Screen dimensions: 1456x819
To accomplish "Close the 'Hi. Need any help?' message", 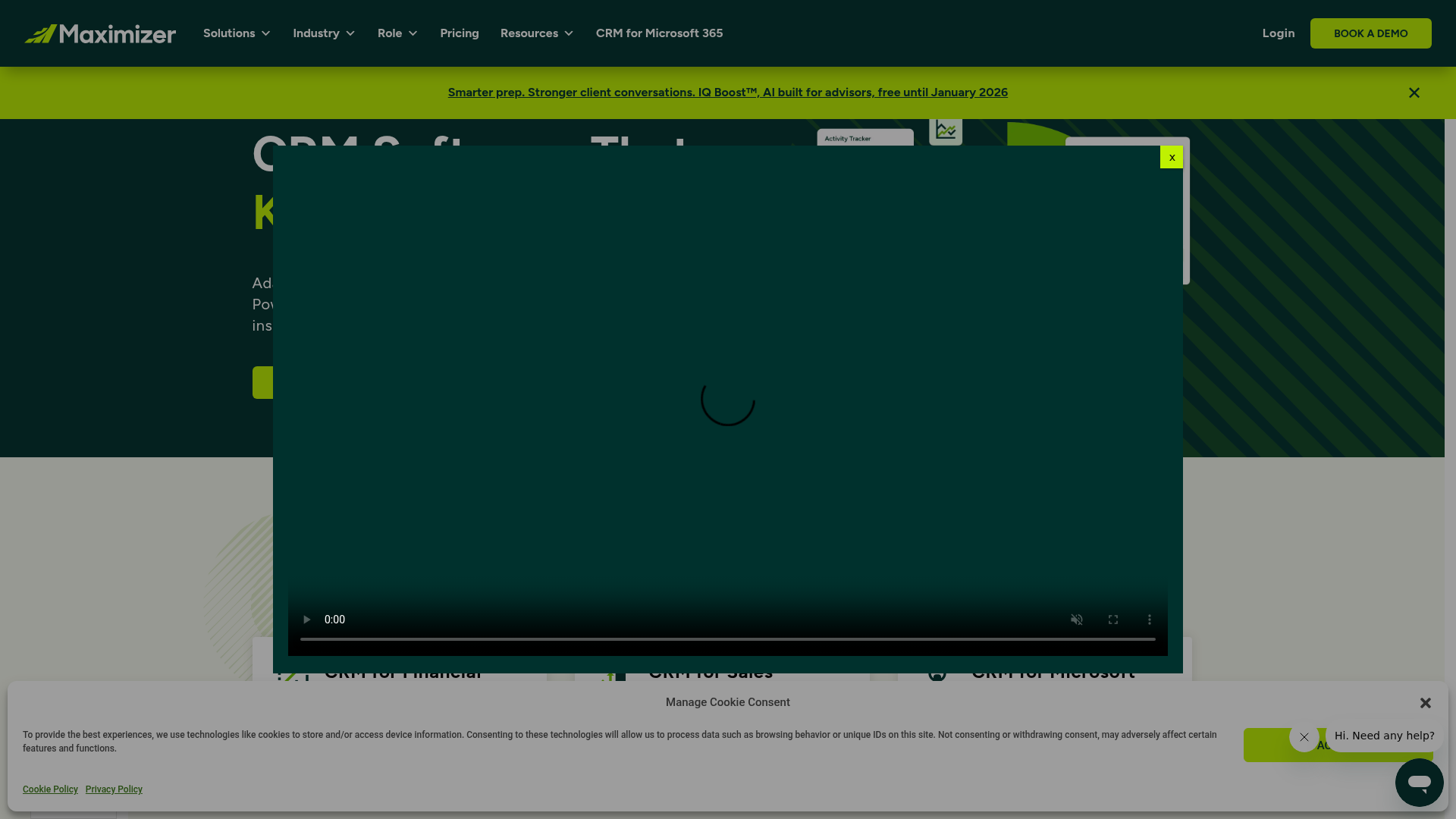I will [1304, 736].
